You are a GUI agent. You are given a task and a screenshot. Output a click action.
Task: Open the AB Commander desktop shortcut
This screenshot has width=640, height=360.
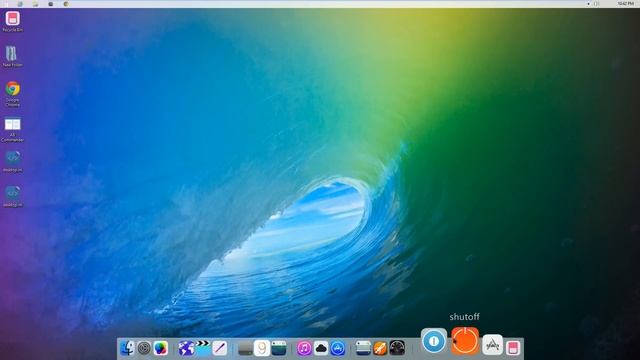click(x=12, y=130)
